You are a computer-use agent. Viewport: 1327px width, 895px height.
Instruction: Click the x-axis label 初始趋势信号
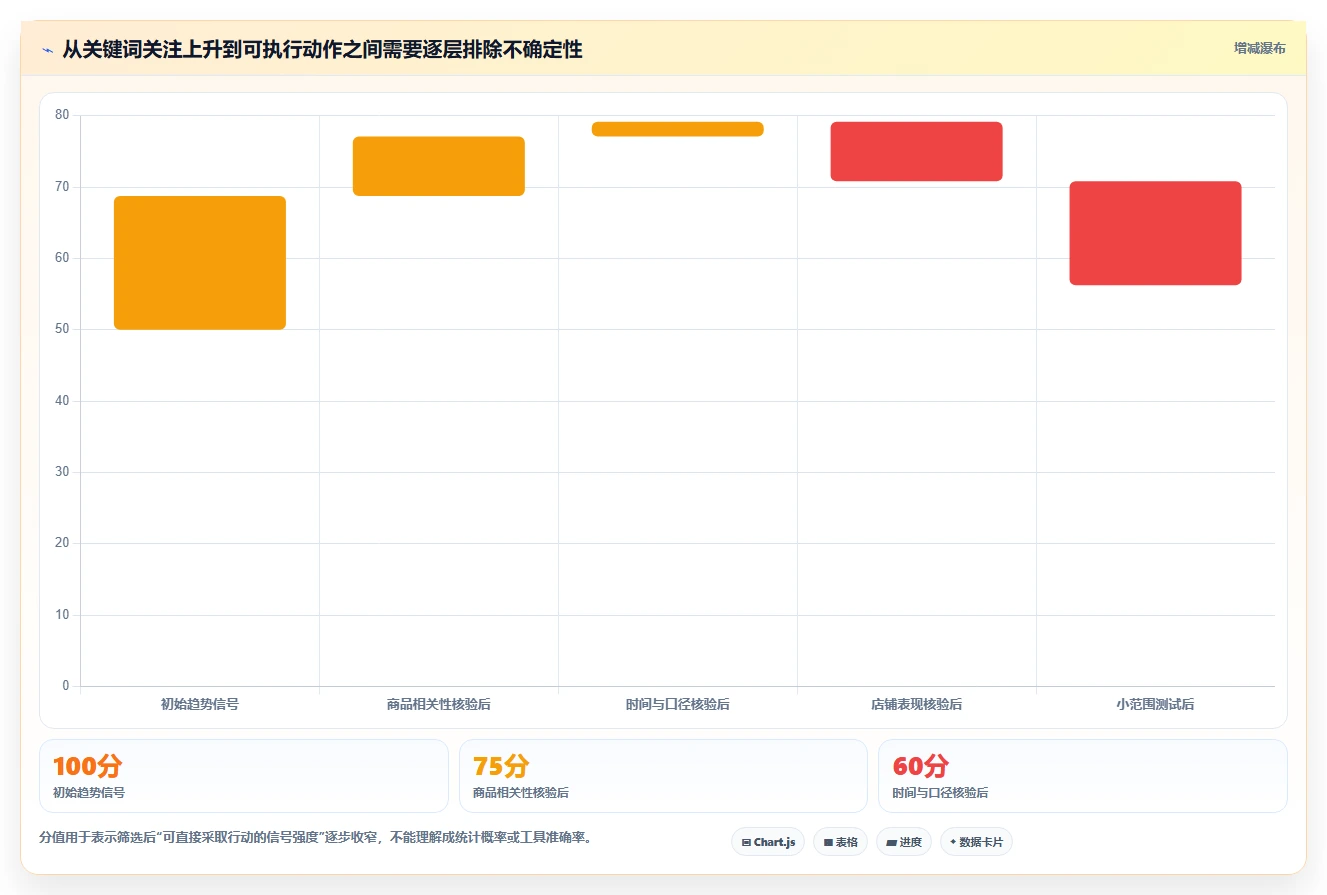tap(200, 704)
